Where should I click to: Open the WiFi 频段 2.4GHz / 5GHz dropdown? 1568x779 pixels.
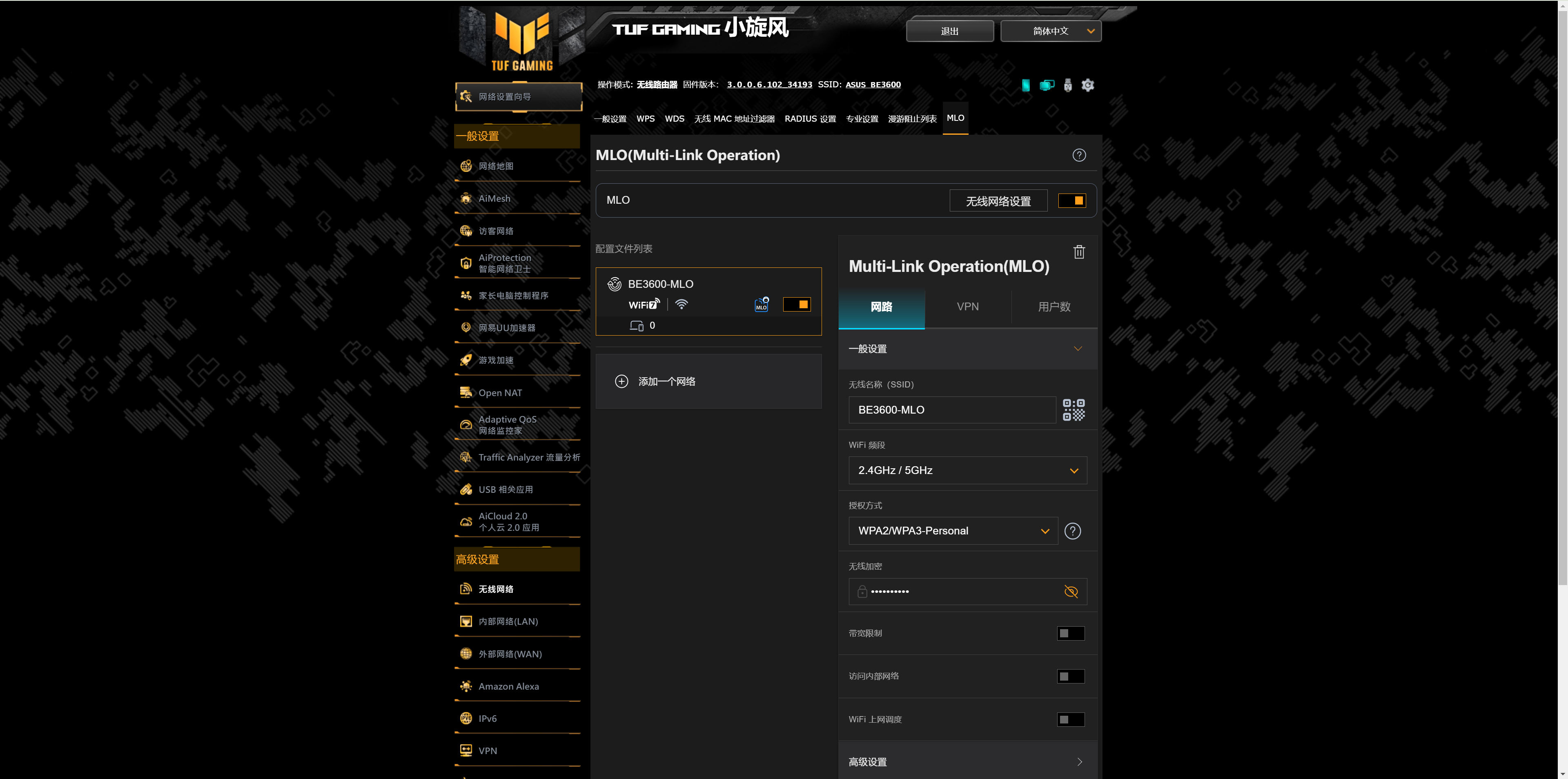click(x=967, y=470)
